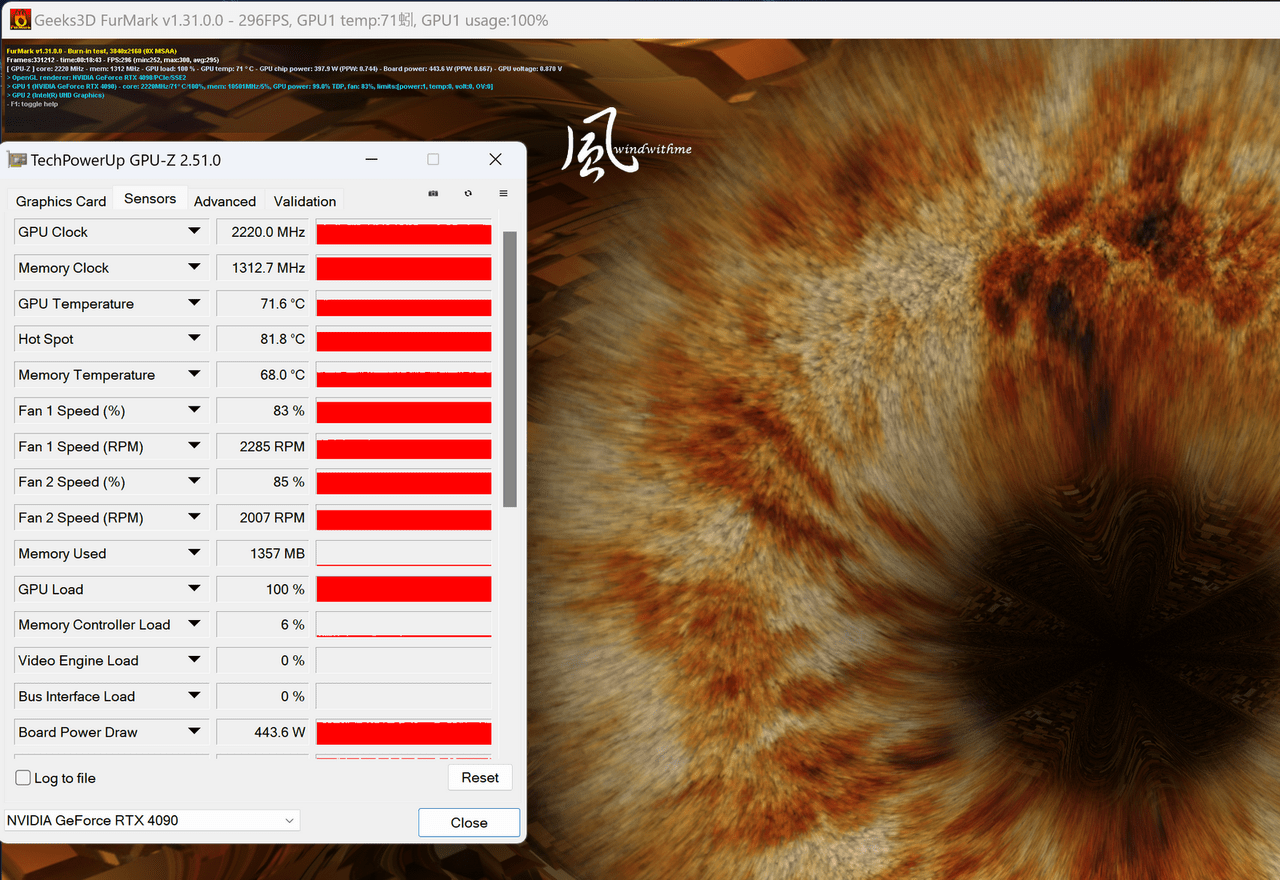Click the FurMark title bar app icon
This screenshot has height=880, width=1280.
click(20, 19)
